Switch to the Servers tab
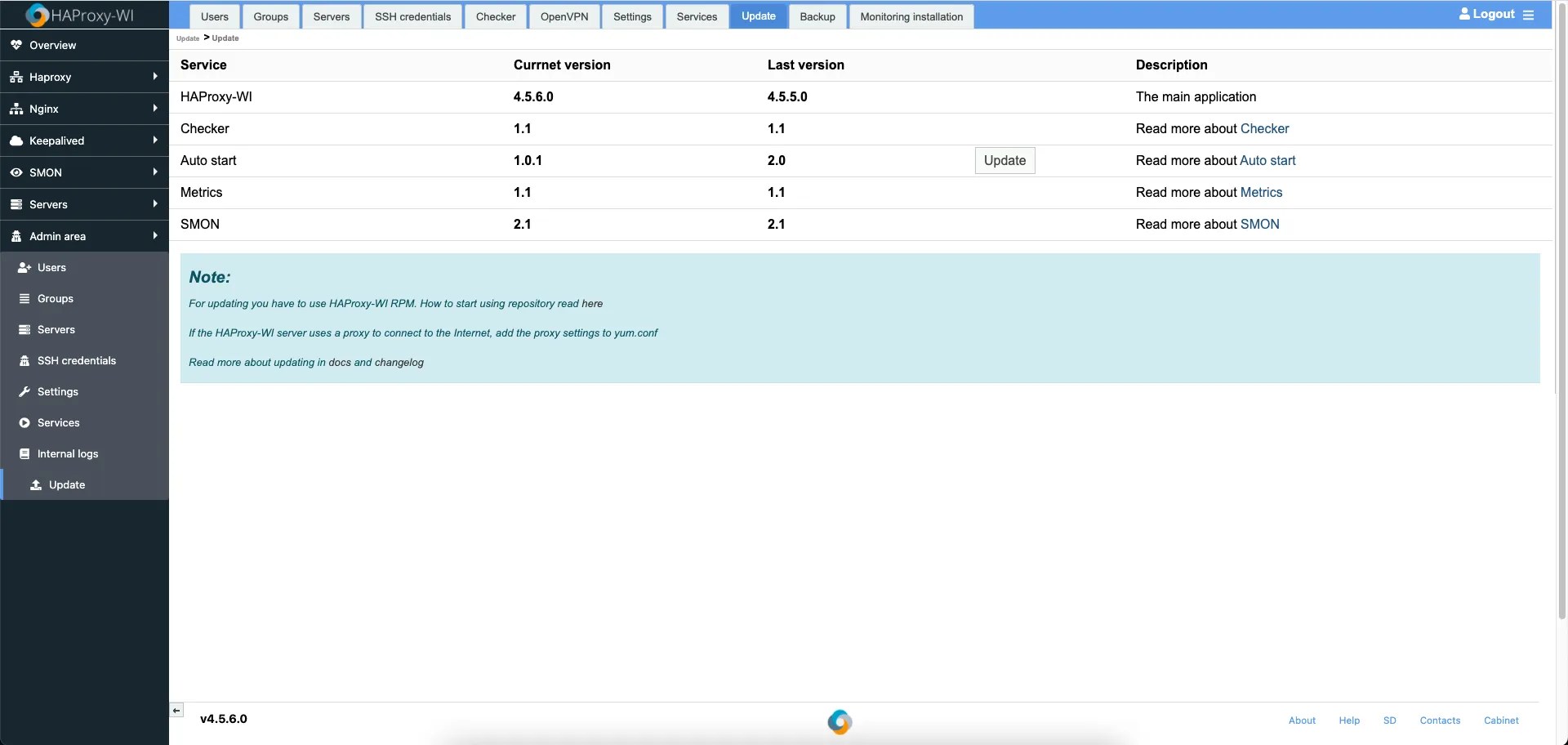Image resolution: width=1568 pixels, height=745 pixels. (x=332, y=16)
